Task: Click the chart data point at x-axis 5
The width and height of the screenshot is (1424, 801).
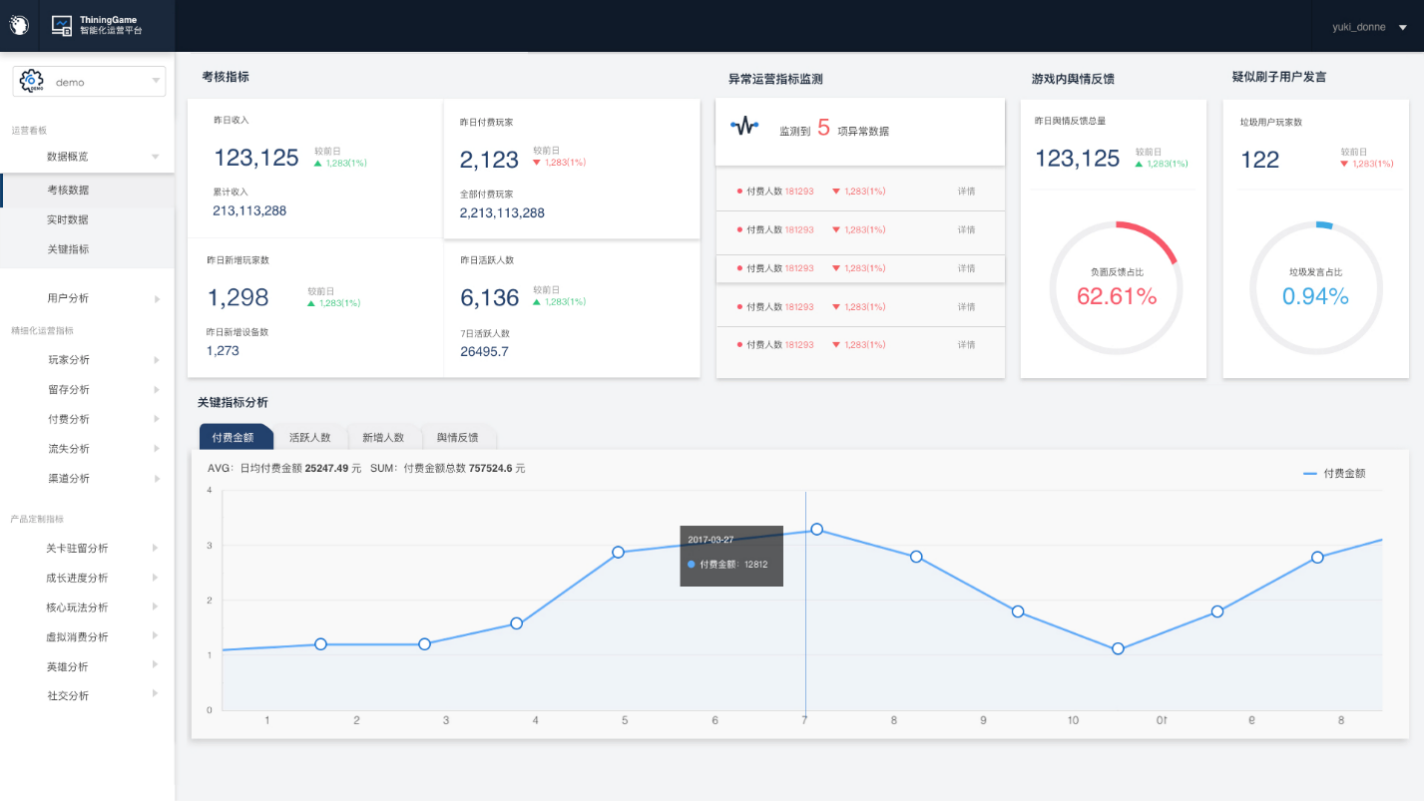Action: coord(618,552)
